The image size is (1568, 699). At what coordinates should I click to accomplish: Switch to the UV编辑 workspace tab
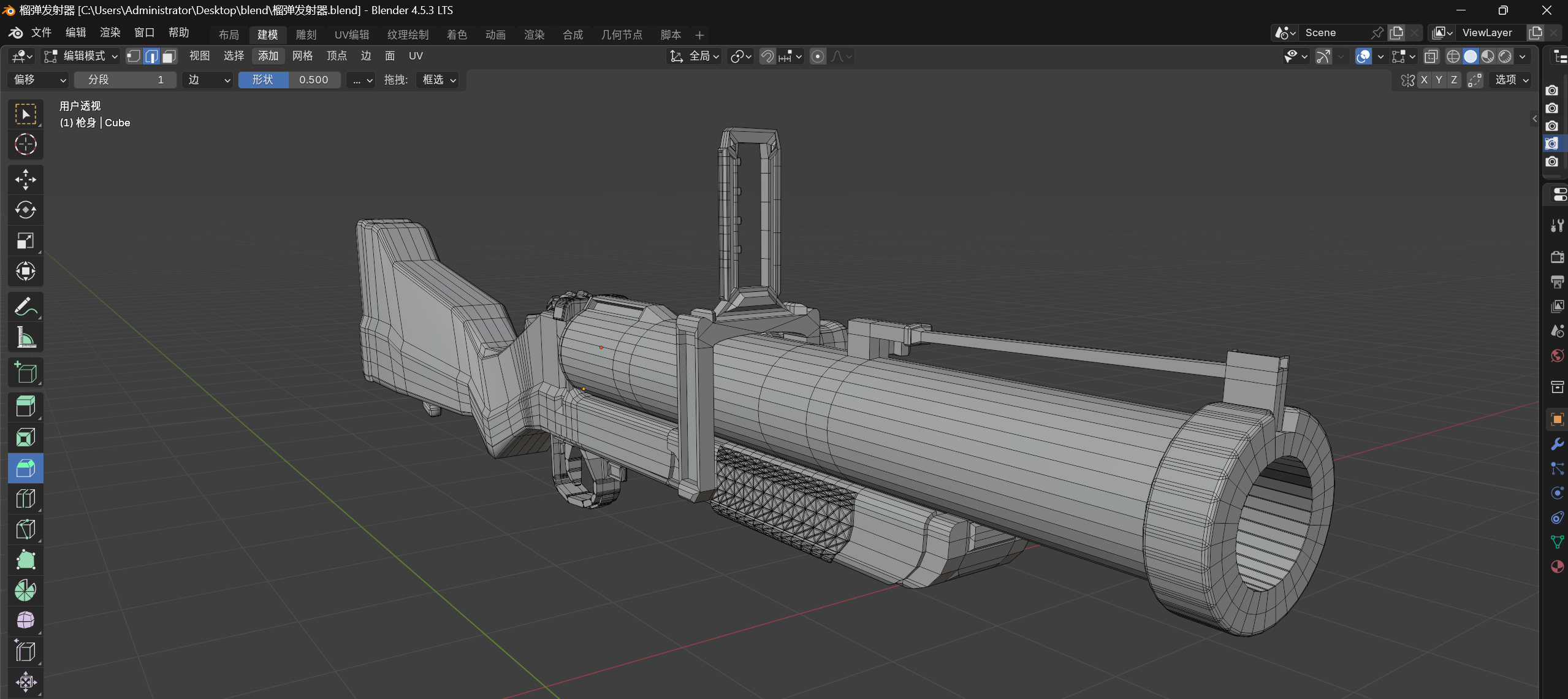point(351,35)
